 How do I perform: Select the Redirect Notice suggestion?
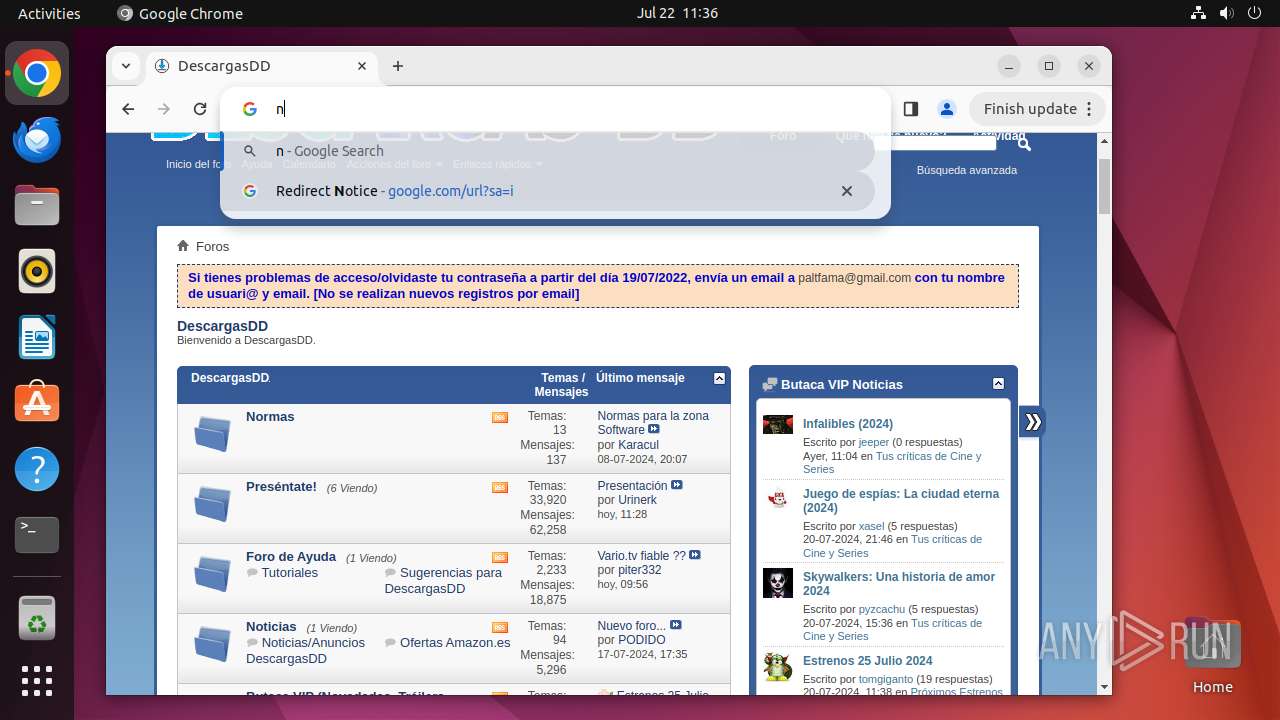(547, 191)
